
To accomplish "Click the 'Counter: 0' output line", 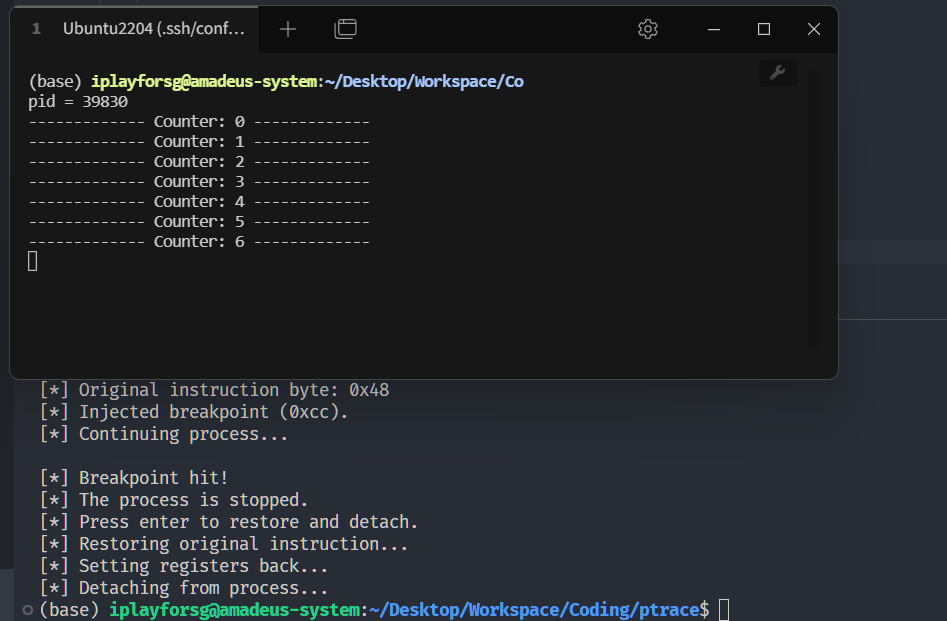I will [199, 122].
